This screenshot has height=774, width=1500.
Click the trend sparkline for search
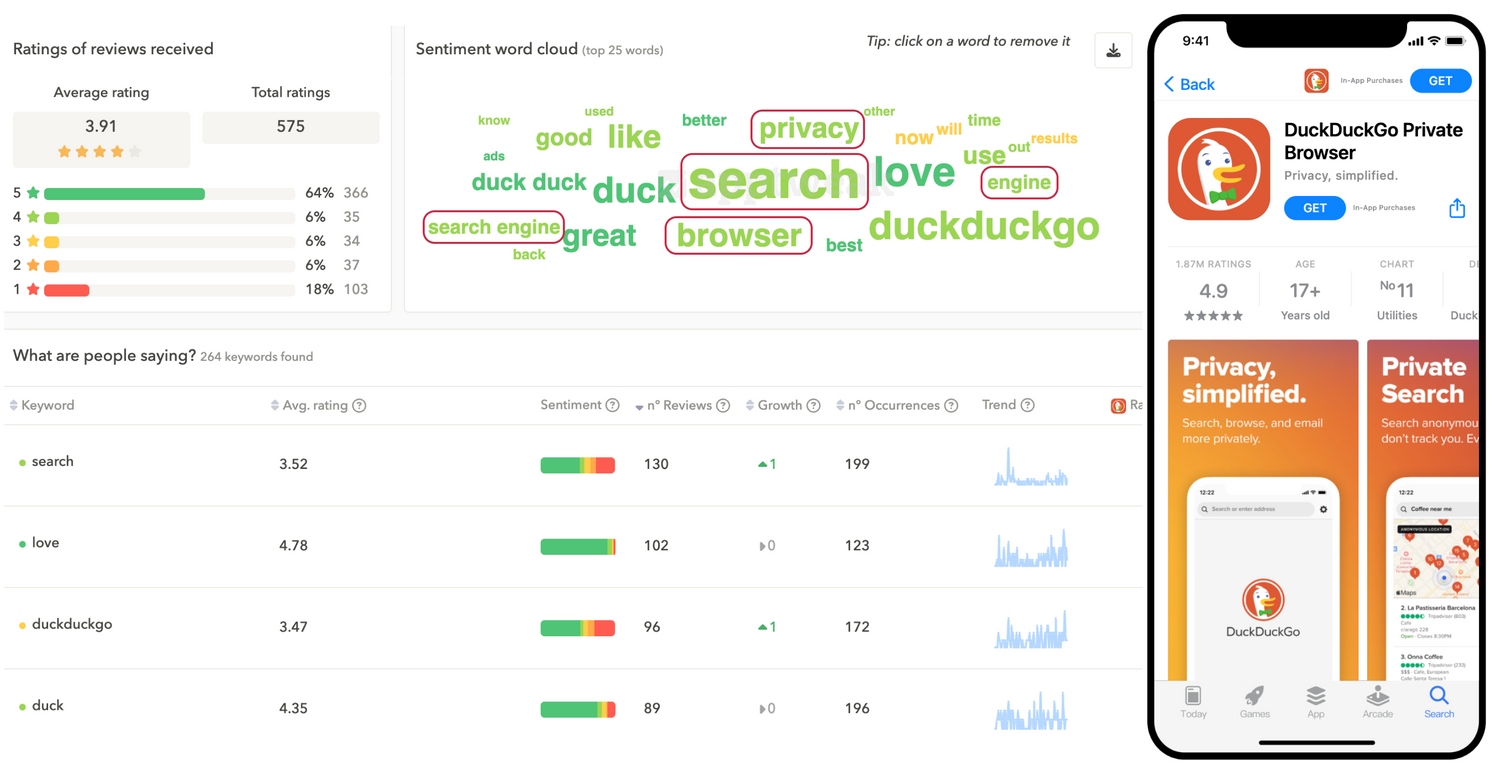(x=1031, y=467)
